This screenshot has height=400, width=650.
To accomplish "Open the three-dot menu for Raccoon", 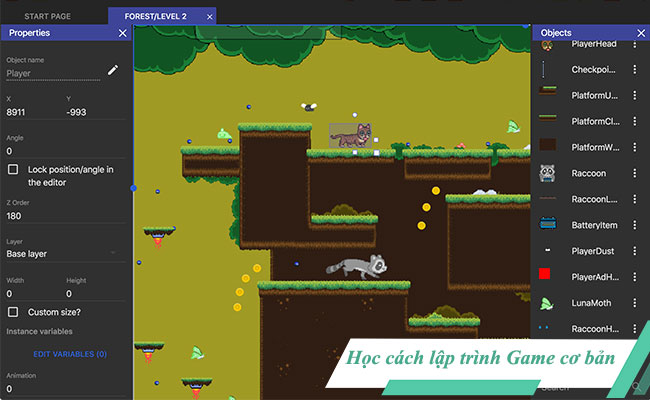I will pos(634,173).
